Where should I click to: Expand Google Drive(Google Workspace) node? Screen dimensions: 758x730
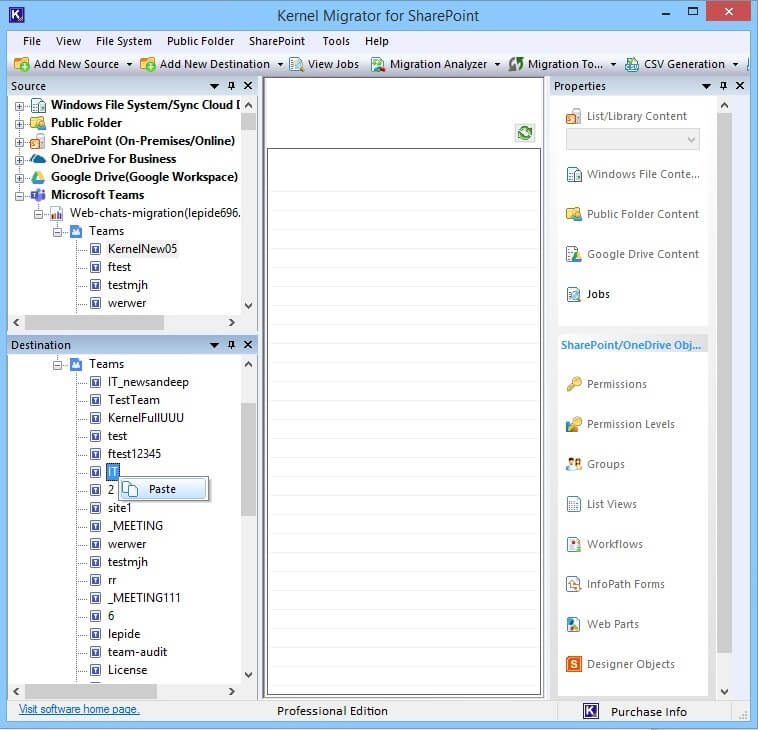coord(19,178)
